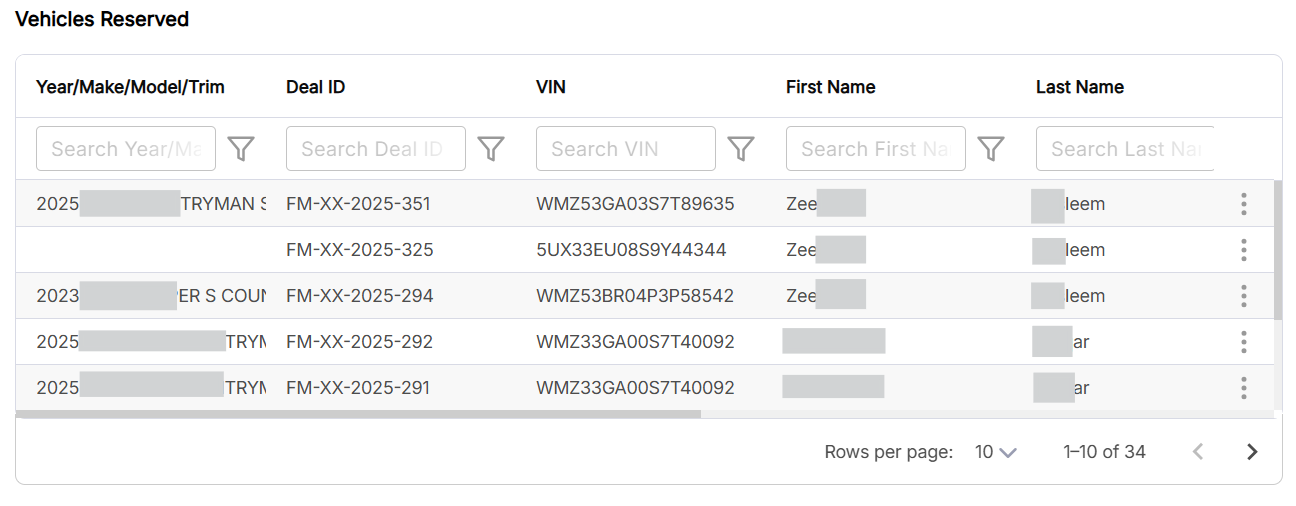Click the horizontal scrollbar under the table
This screenshot has width=1296, height=506.
[358, 413]
